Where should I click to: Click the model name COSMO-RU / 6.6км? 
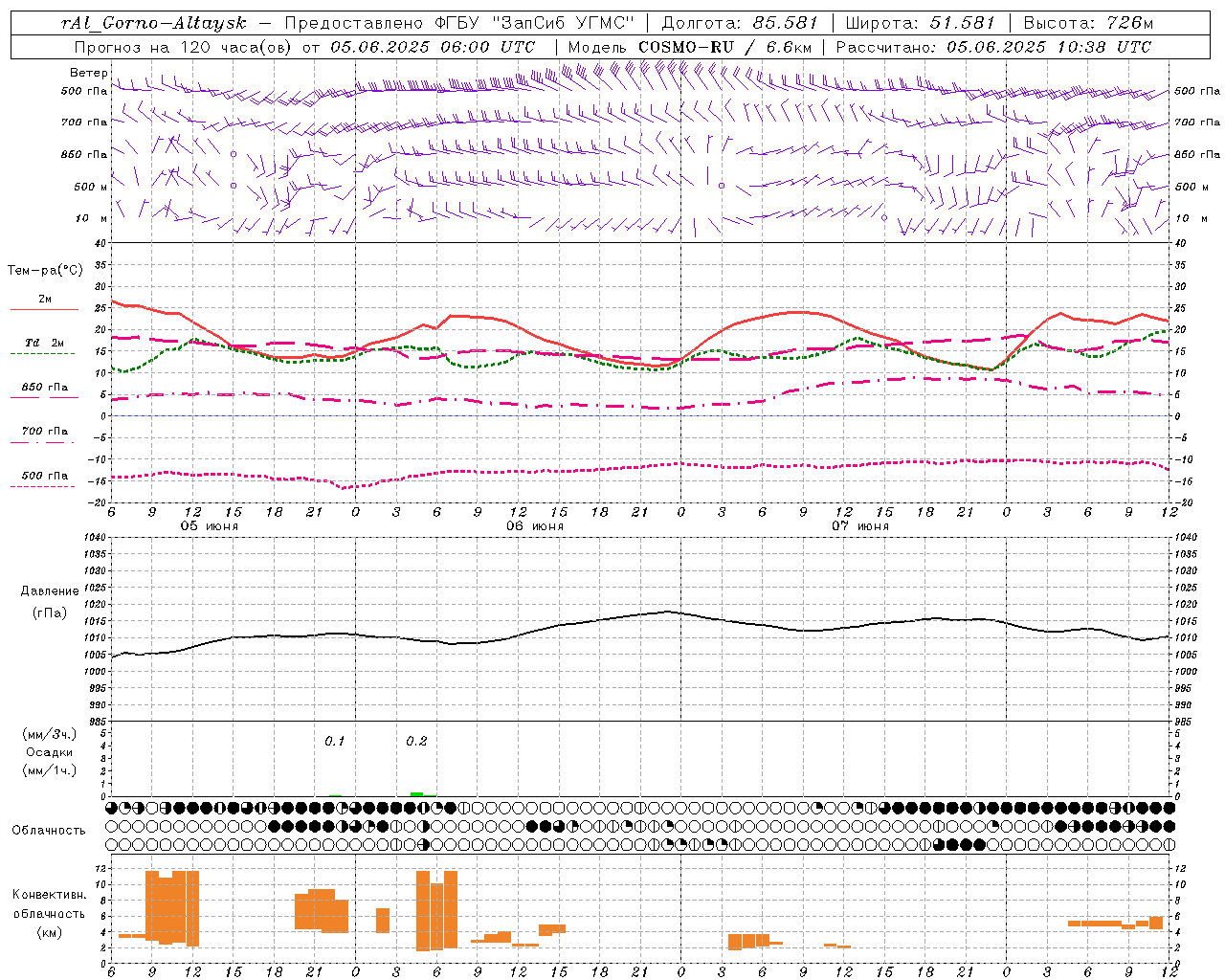click(725, 47)
